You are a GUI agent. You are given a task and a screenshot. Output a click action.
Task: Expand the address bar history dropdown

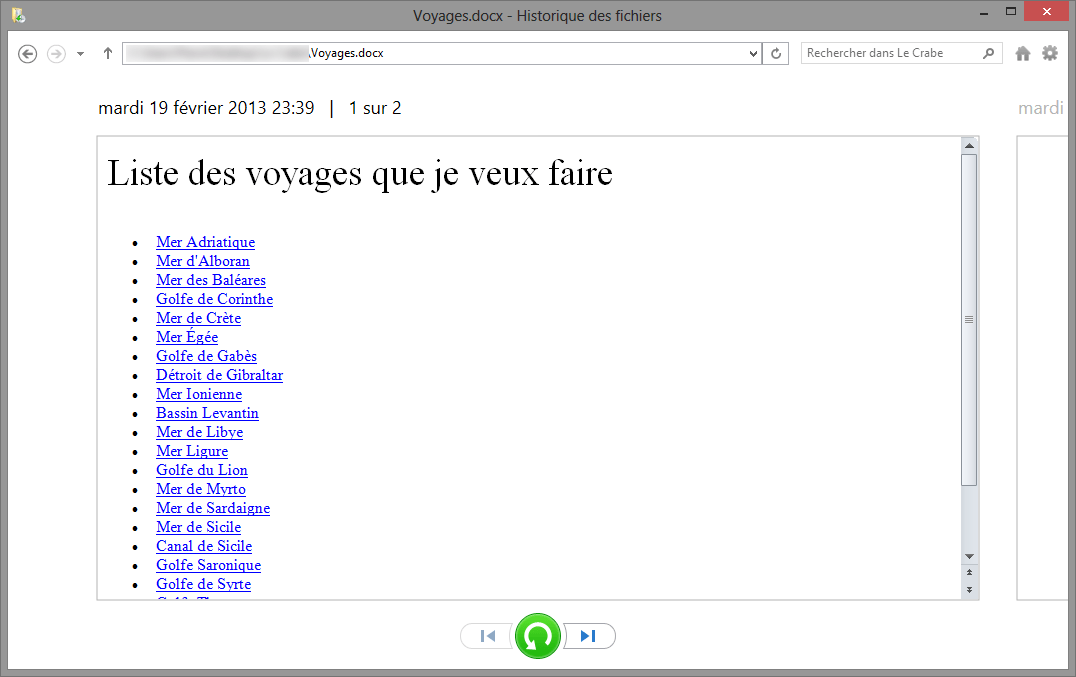tap(753, 54)
